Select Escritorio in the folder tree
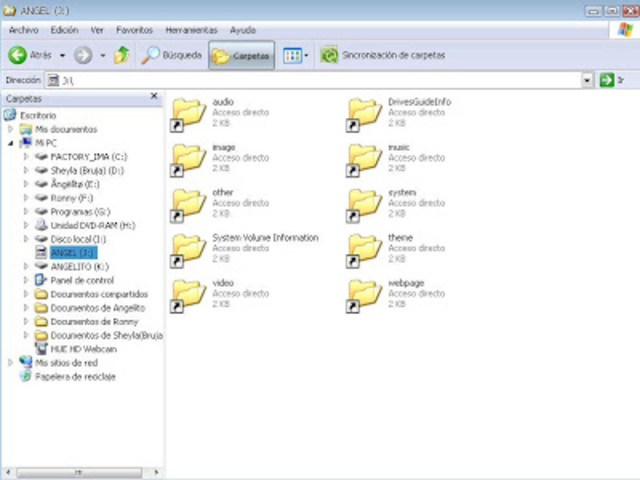640x480 pixels. tap(38, 116)
